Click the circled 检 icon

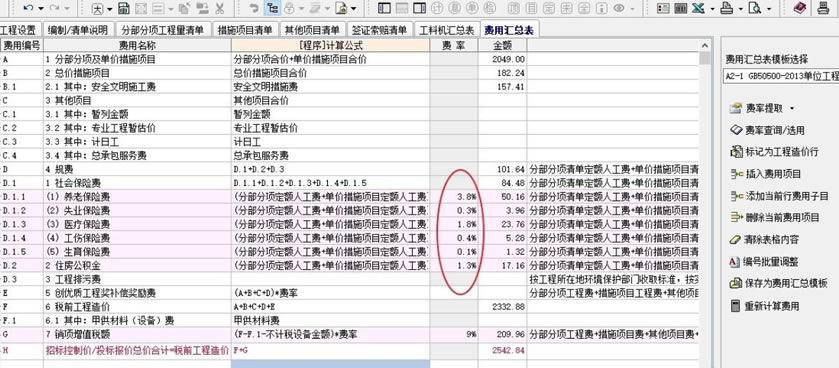489,8
